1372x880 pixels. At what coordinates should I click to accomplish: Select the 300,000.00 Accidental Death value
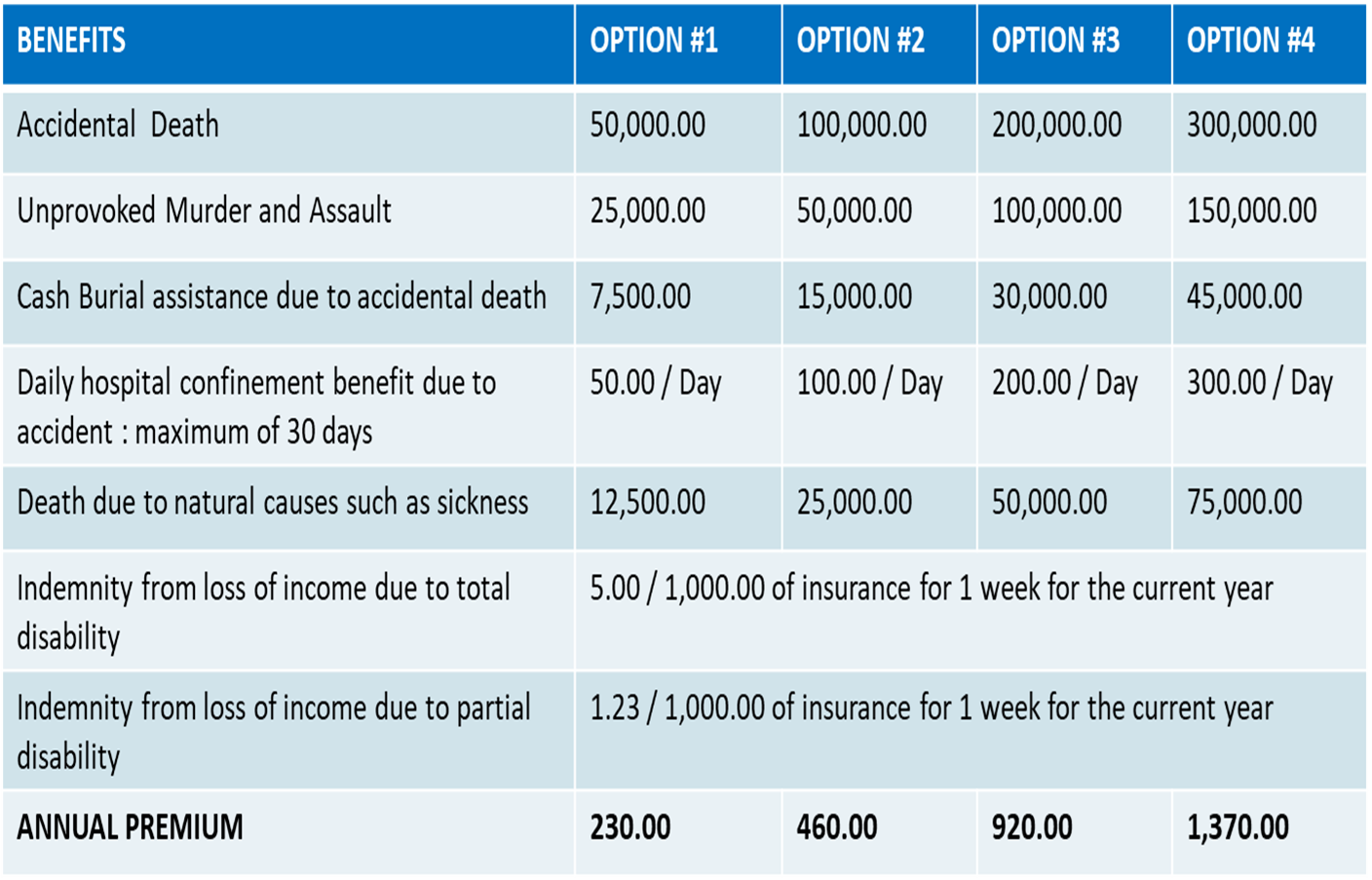click(1251, 126)
